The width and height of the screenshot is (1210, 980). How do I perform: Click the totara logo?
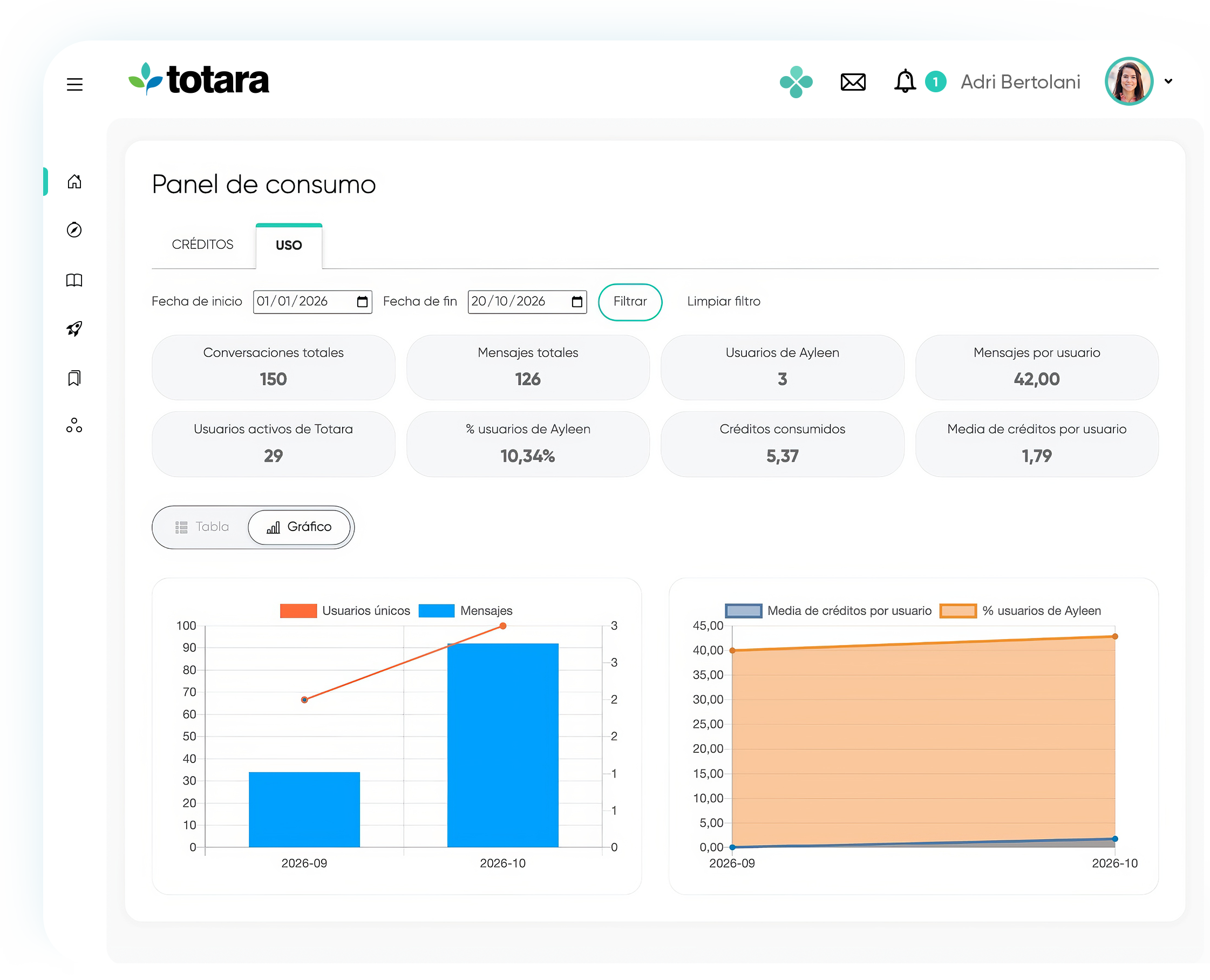tap(199, 79)
